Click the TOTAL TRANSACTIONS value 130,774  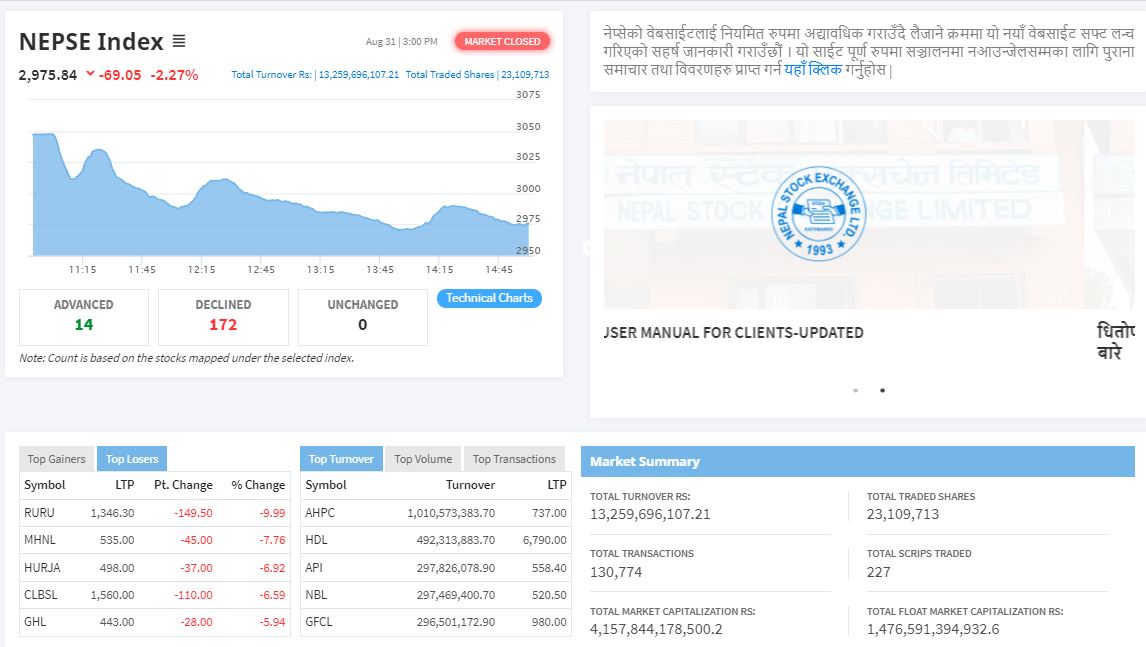coord(616,572)
